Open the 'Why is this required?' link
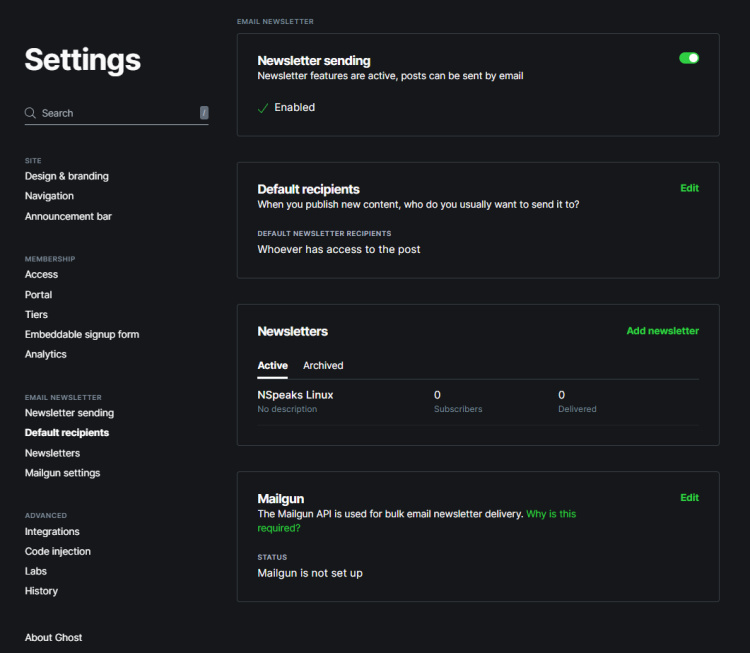This screenshot has height=653, width=750. (x=550, y=514)
